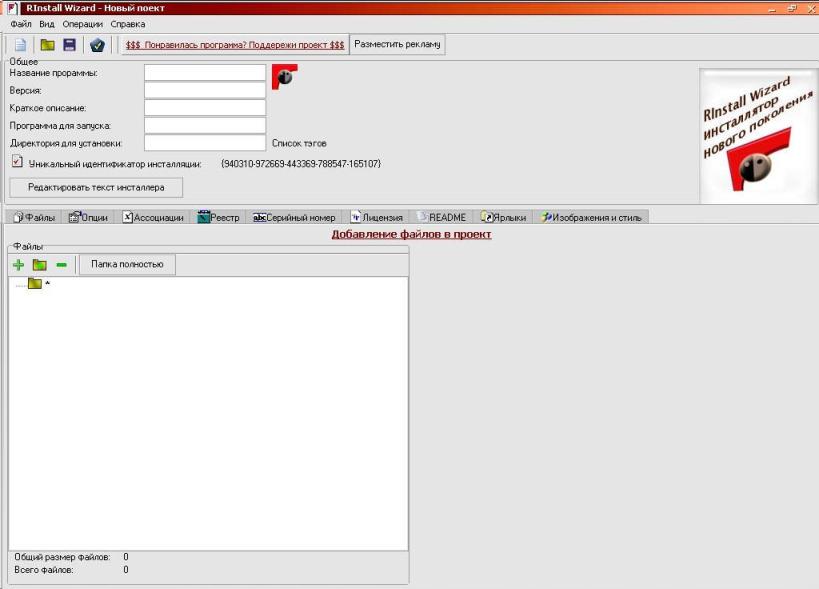Open the Справка menu
The image size is (819, 589).
[x=127, y=24]
